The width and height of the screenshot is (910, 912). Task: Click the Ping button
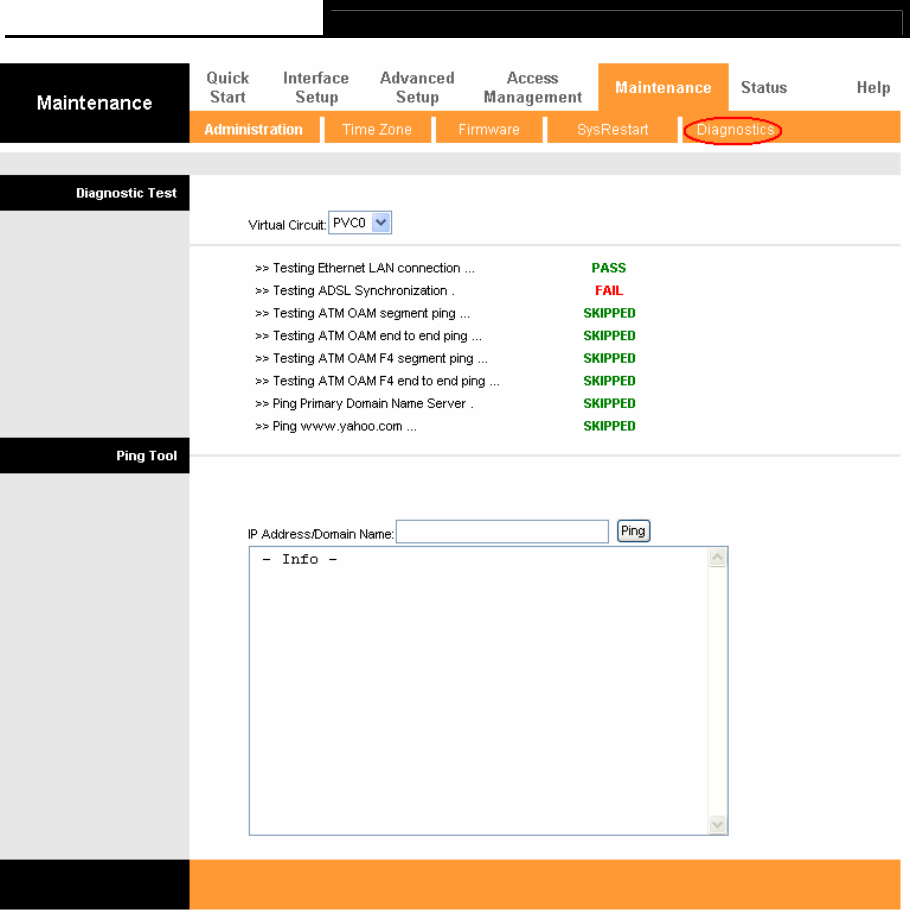point(633,530)
